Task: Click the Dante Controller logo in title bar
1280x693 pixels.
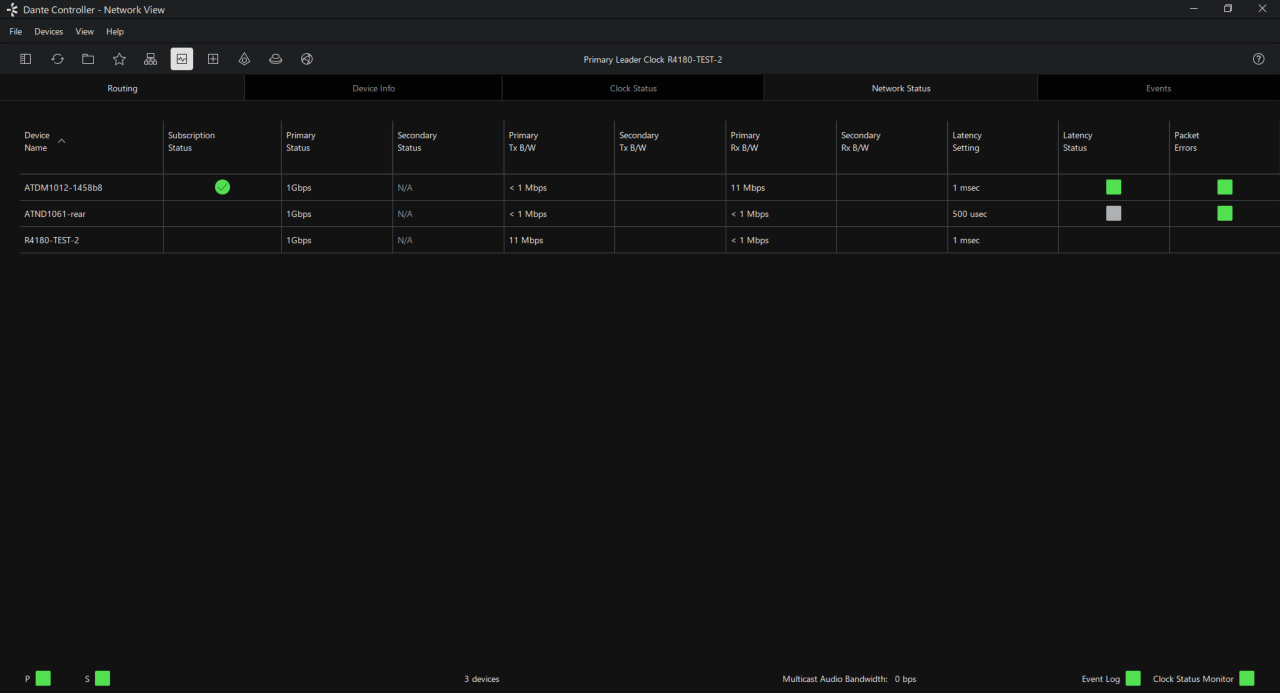Action: coord(12,9)
